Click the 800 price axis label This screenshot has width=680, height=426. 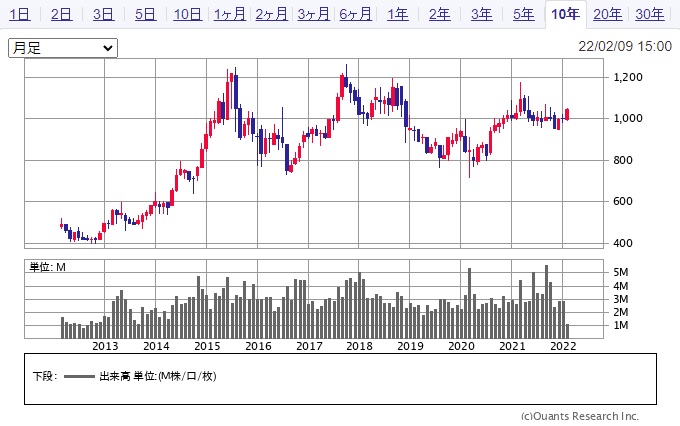pos(623,160)
